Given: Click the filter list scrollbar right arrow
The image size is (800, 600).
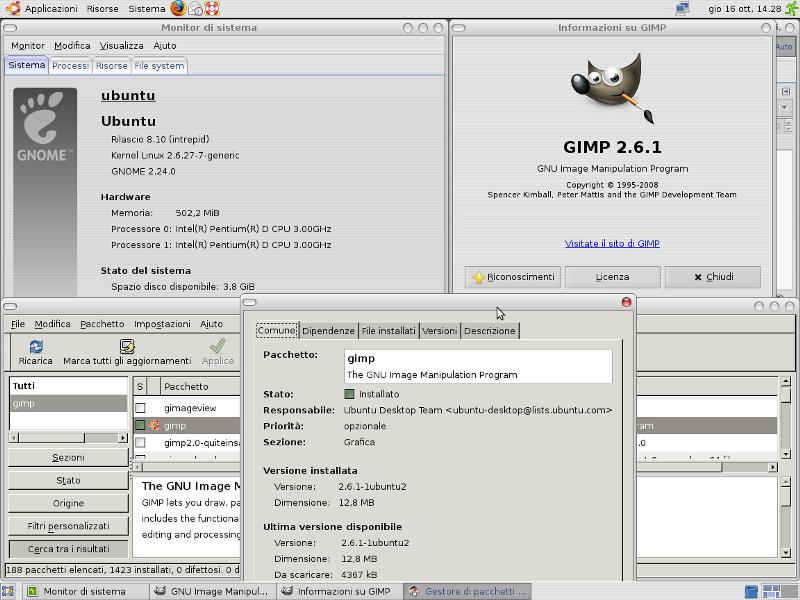Looking at the screenshot, I should click(x=122, y=438).
